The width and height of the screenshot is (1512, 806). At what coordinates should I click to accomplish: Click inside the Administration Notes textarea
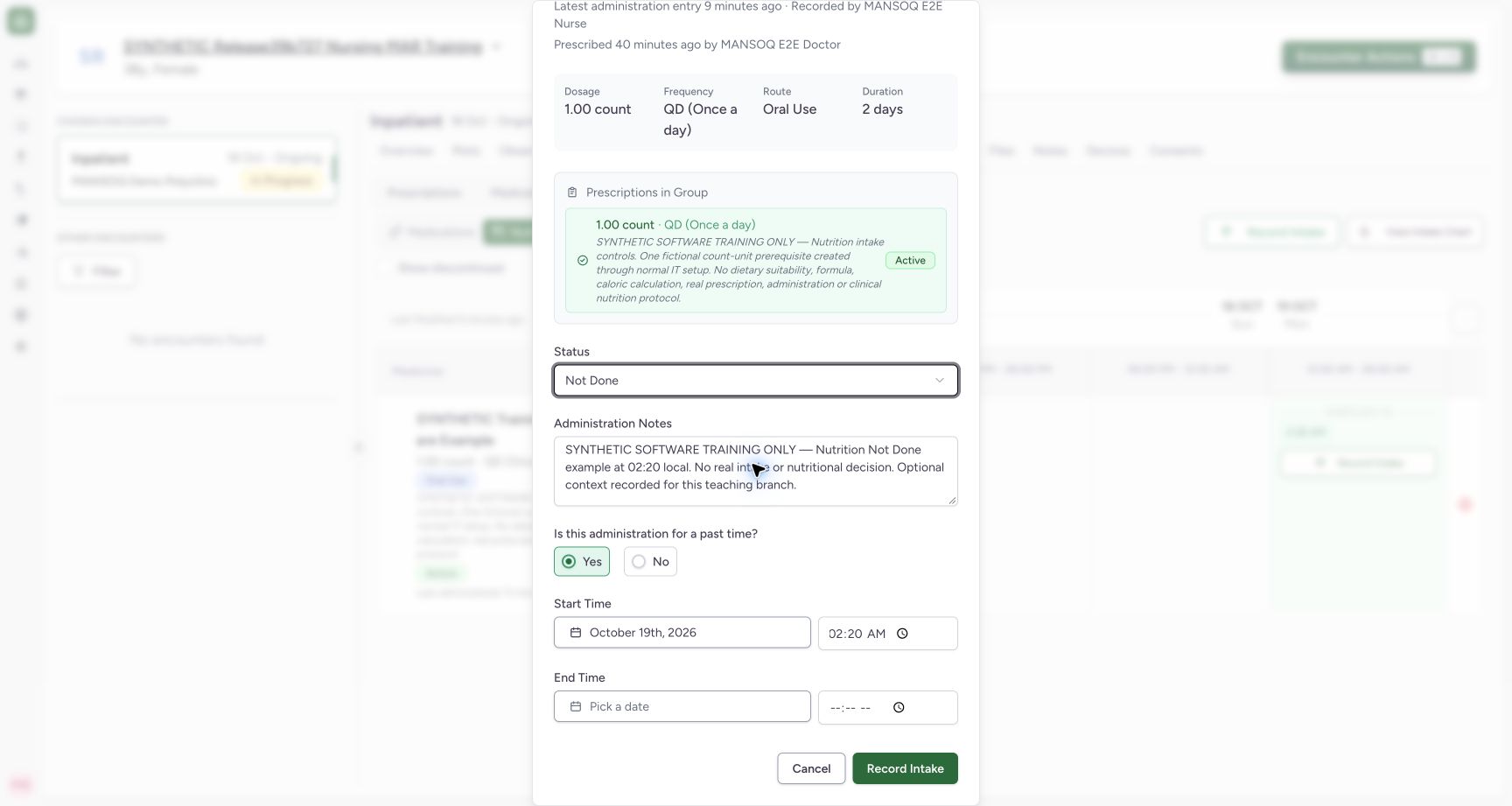(x=756, y=471)
